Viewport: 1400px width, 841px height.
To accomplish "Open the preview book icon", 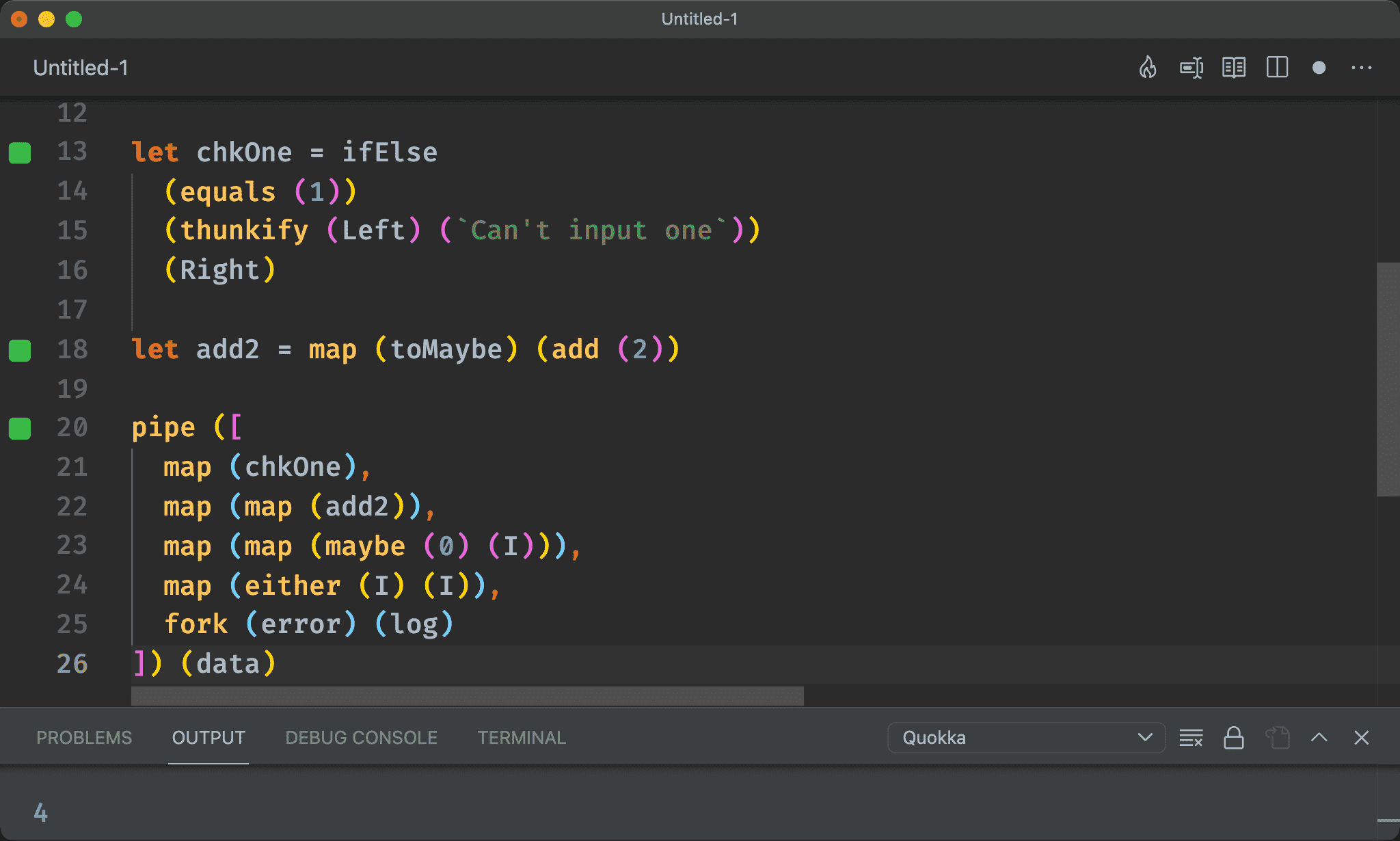I will pyautogui.click(x=1234, y=68).
